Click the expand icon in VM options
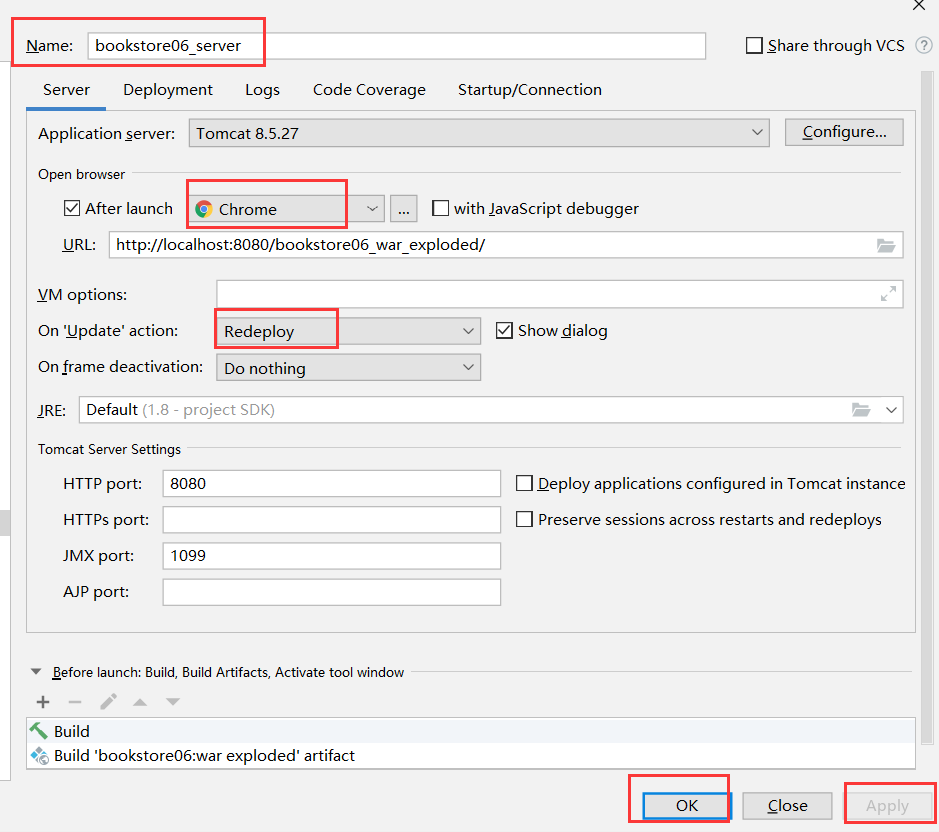 [887, 294]
